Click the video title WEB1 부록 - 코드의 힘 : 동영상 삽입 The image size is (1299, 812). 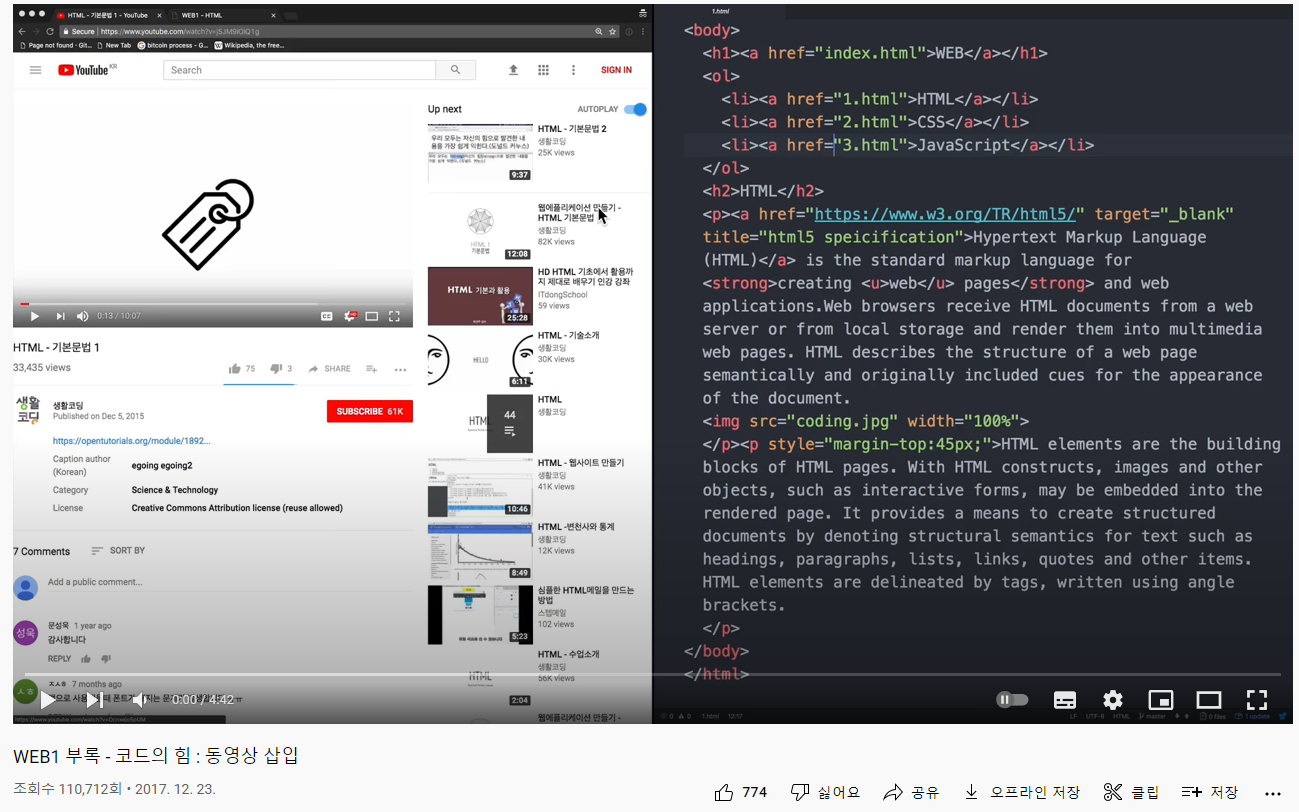coord(156,756)
